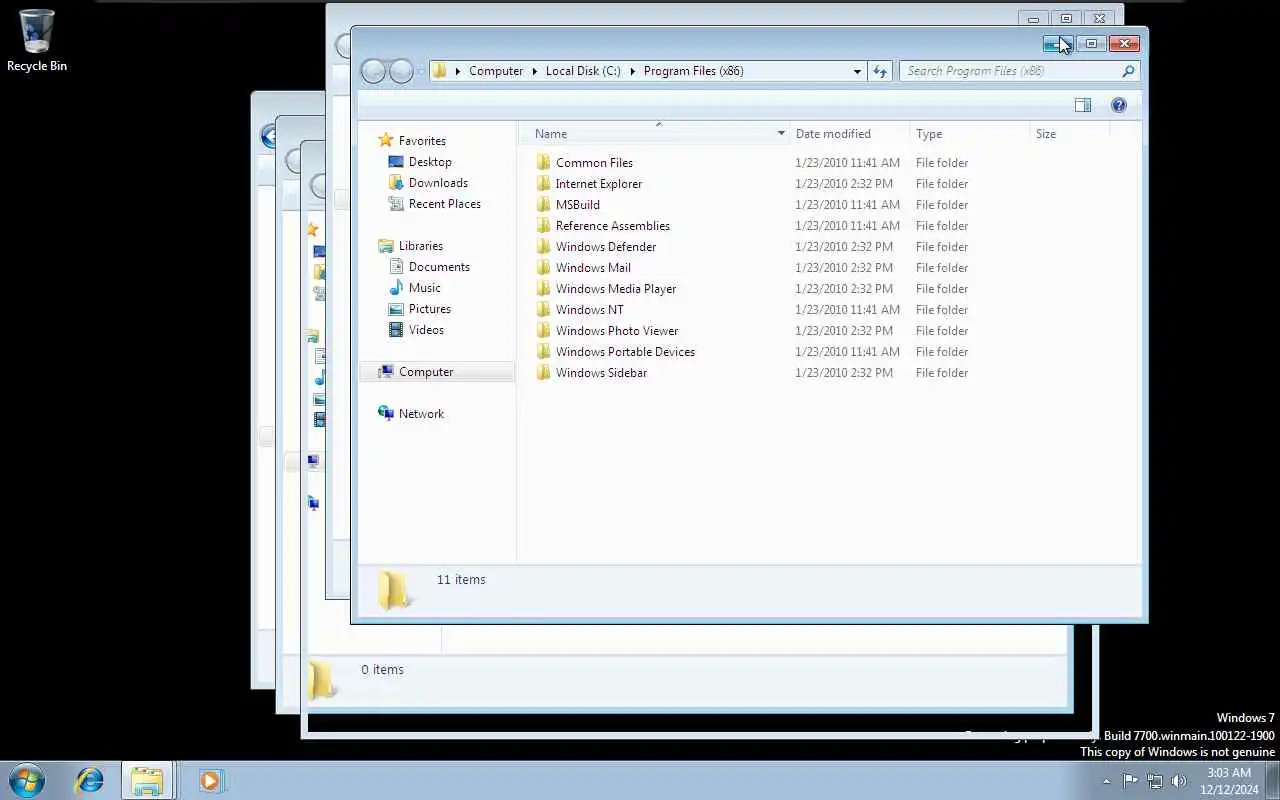Image resolution: width=1280 pixels, height=800 pixels.
Task: Click File folder type for Common Files
Action: [942, 162]
